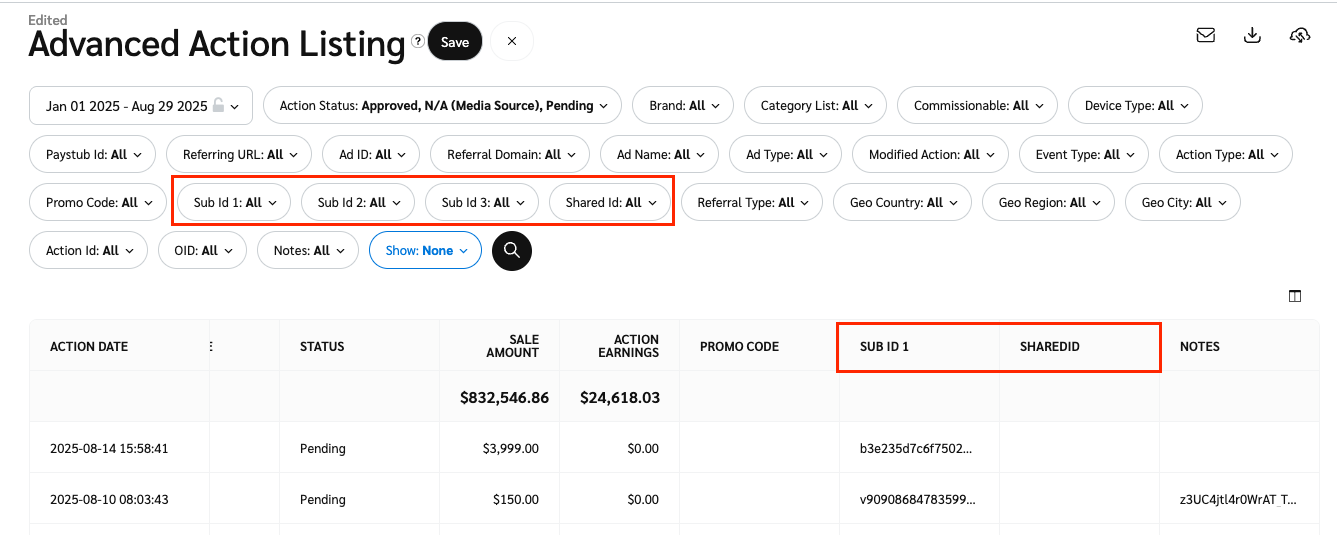Viewport: 1337px width, 535px height.
Task: Sort by Sale Amount column header
Action: [512, 347]
